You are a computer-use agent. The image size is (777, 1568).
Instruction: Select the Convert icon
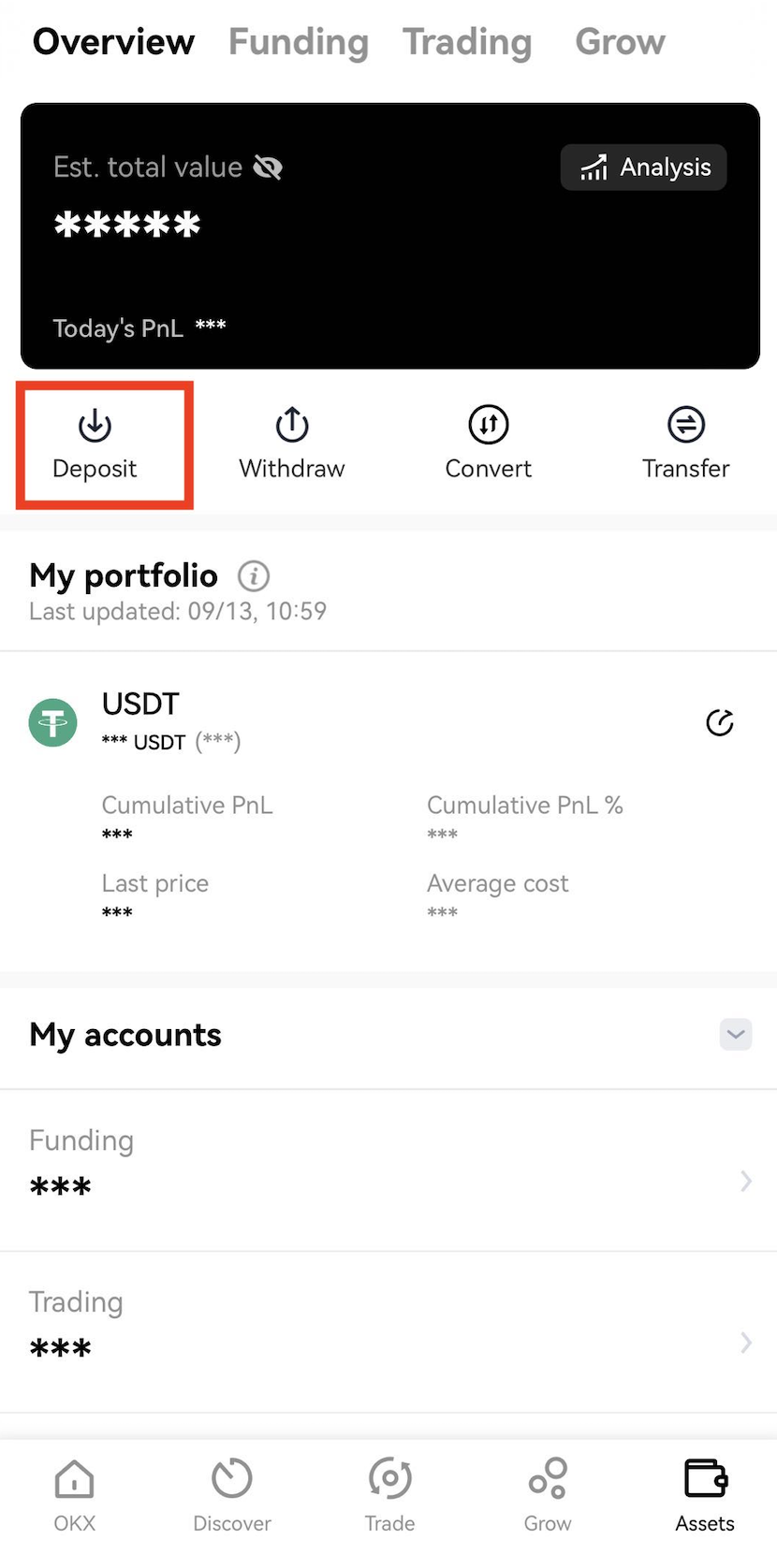[x=489, y=425]
